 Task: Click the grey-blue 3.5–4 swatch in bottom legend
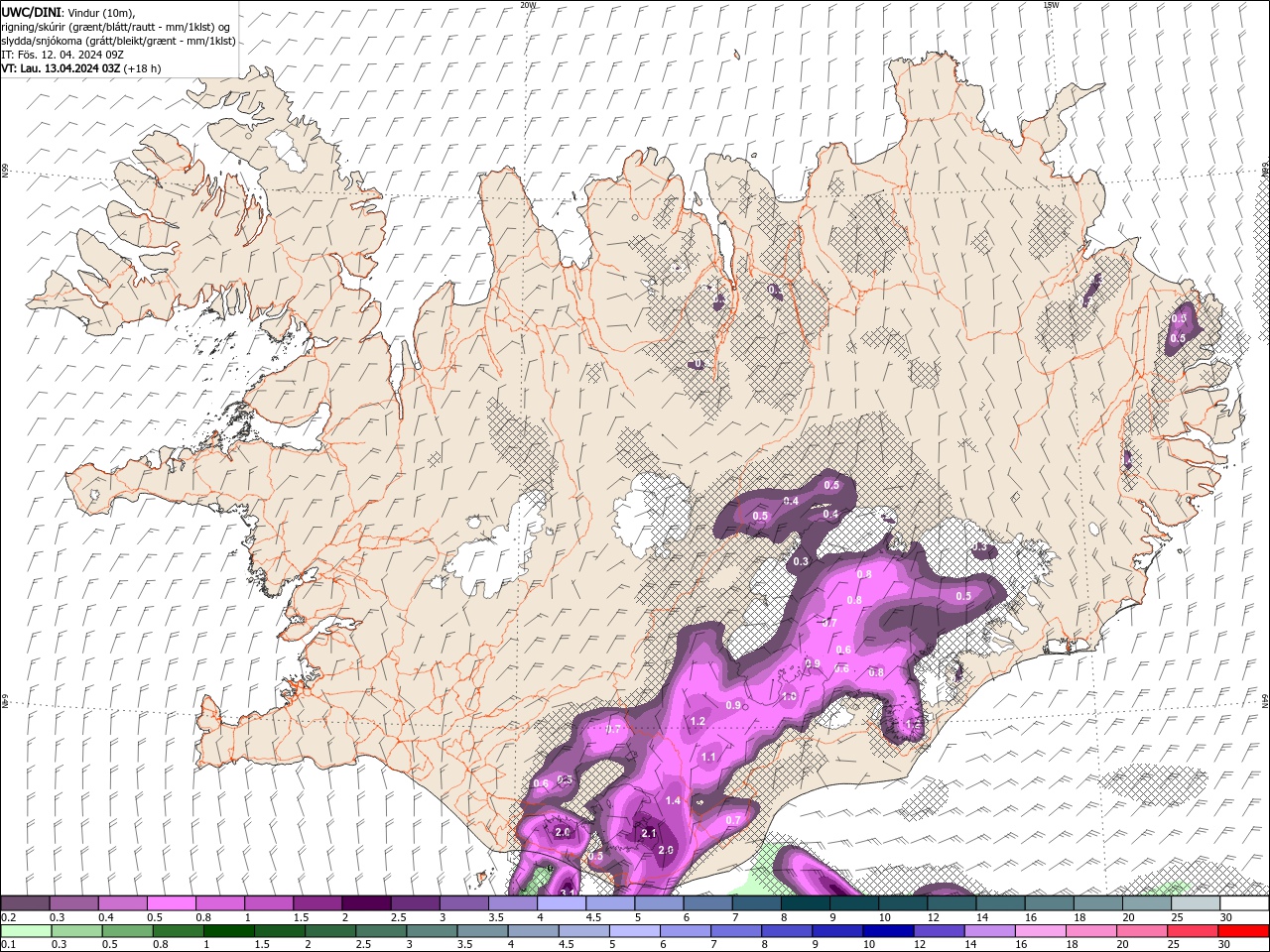[x=482, y=931]
